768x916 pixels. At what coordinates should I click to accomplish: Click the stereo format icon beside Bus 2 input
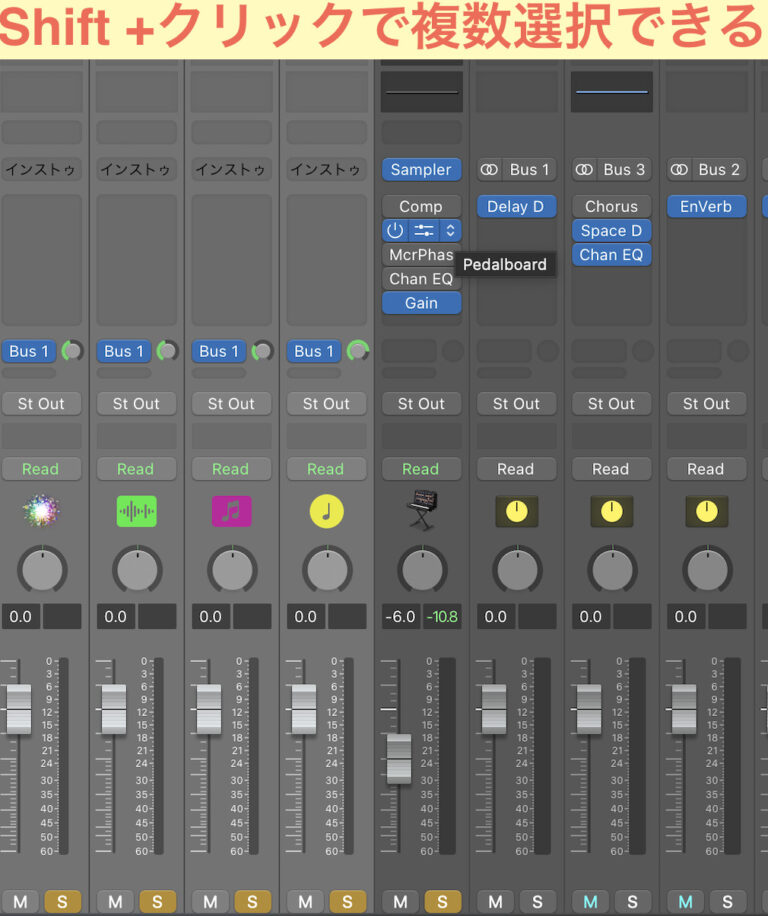click(x=679, y=169)
